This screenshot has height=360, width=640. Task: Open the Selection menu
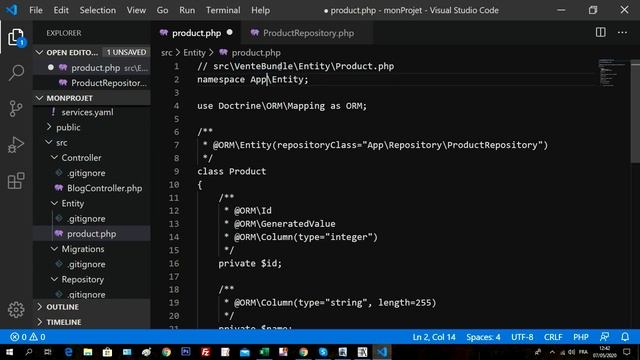pyautogui.click(x=98, y=10)
